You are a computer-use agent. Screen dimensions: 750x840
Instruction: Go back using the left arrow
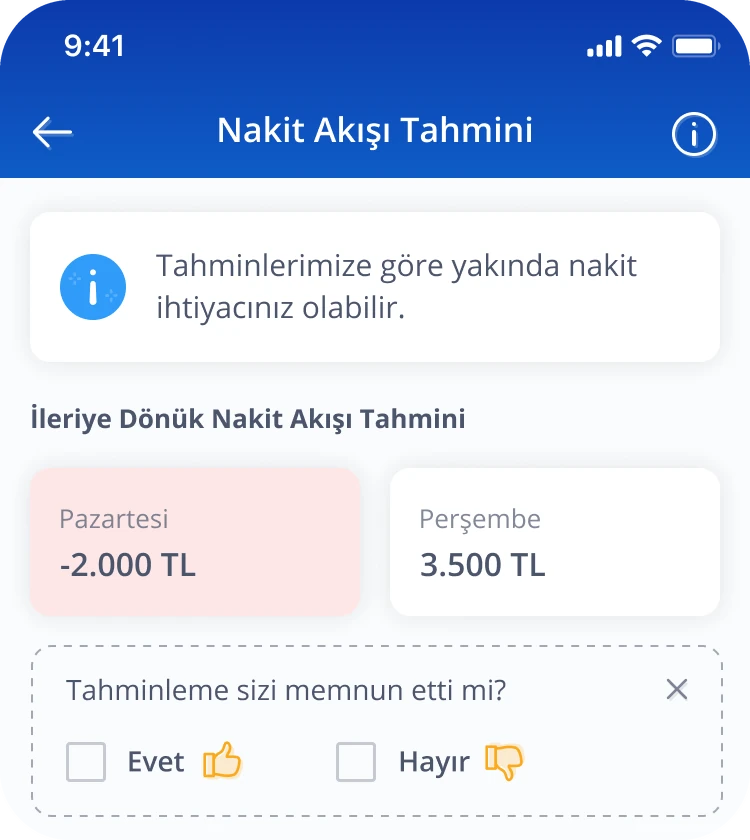[x=52, y=132]
